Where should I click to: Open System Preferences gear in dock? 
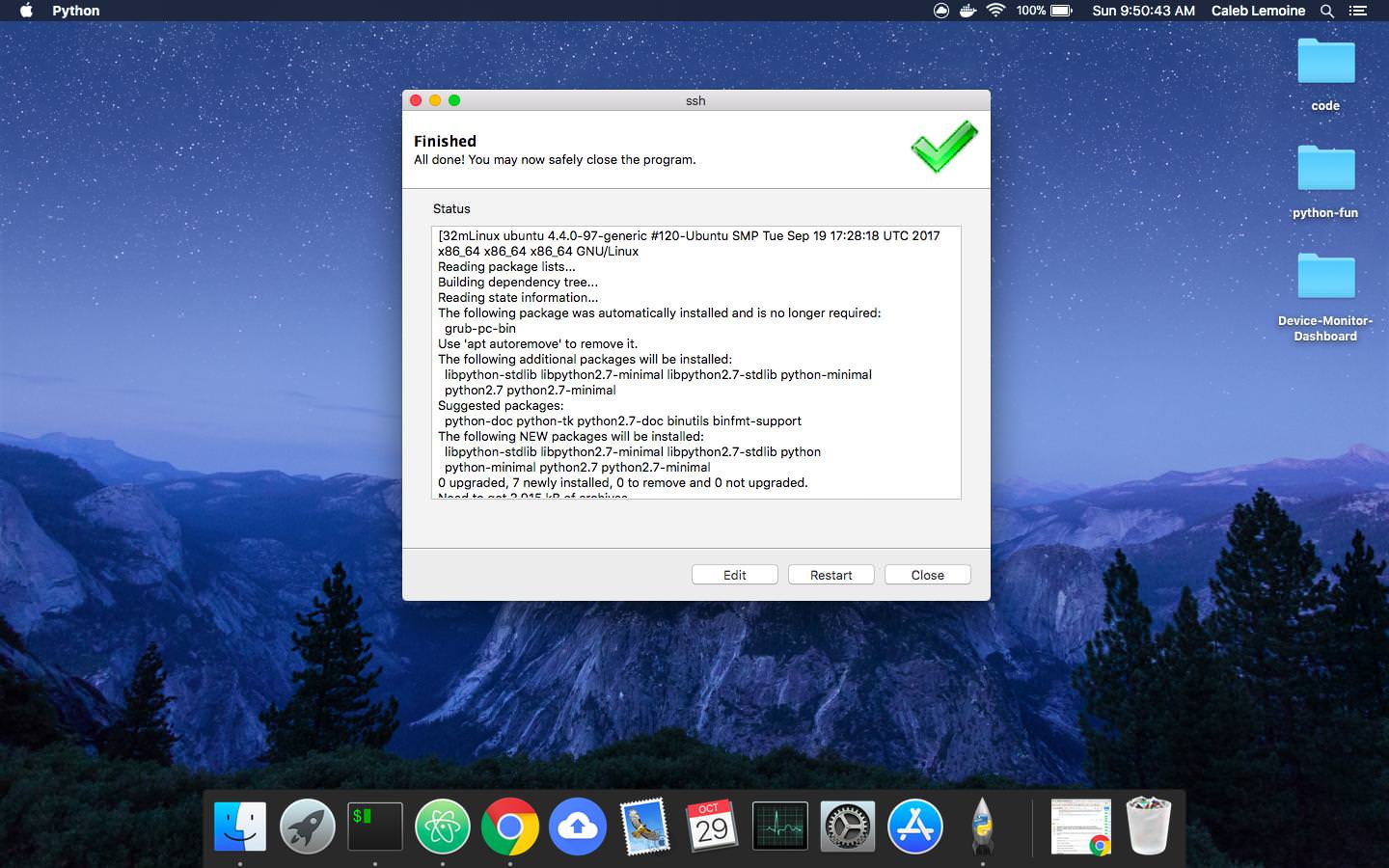coord(847,827)
